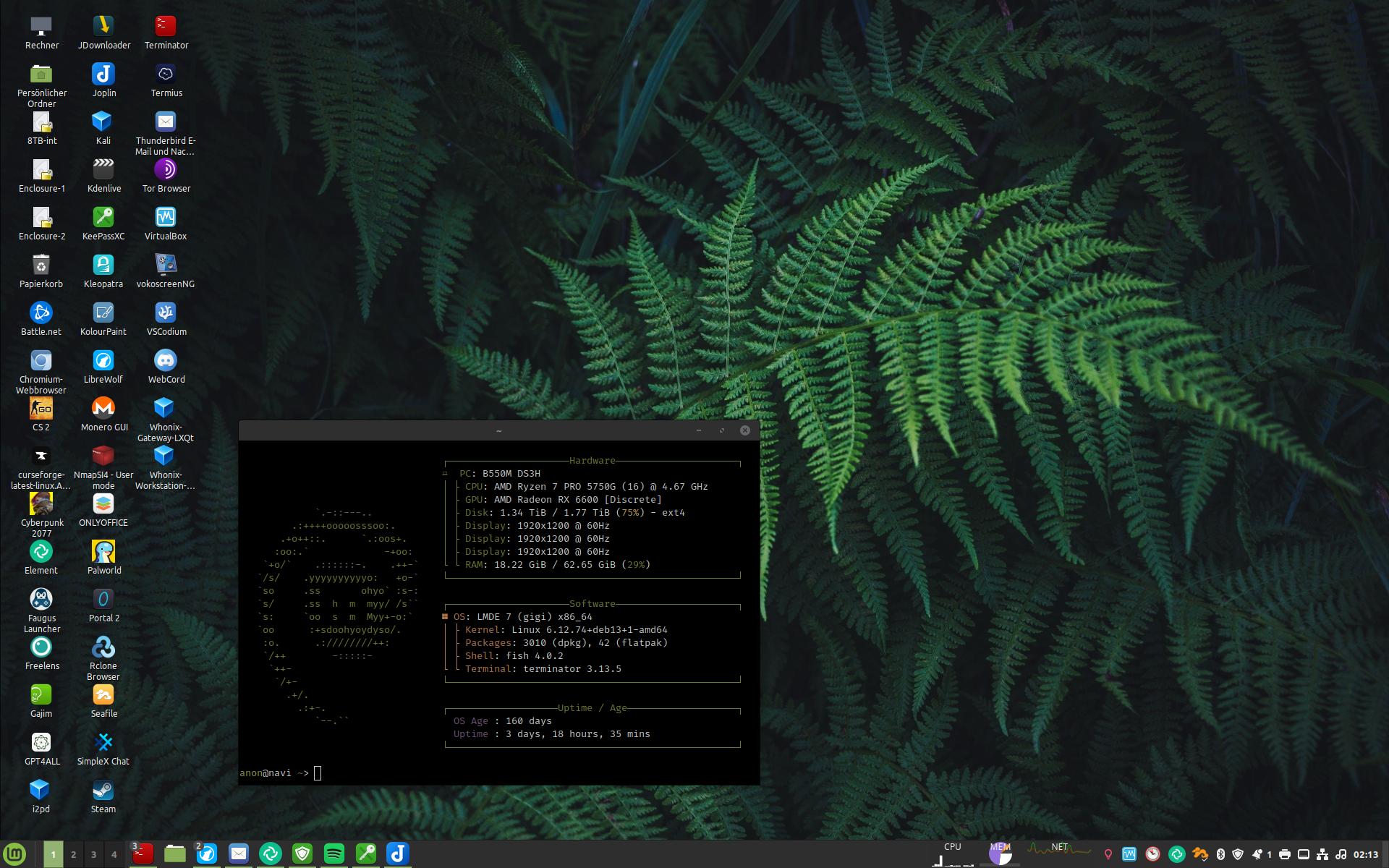
Task: Open the notifications bell applet
Action: [x=1259, y=854]
